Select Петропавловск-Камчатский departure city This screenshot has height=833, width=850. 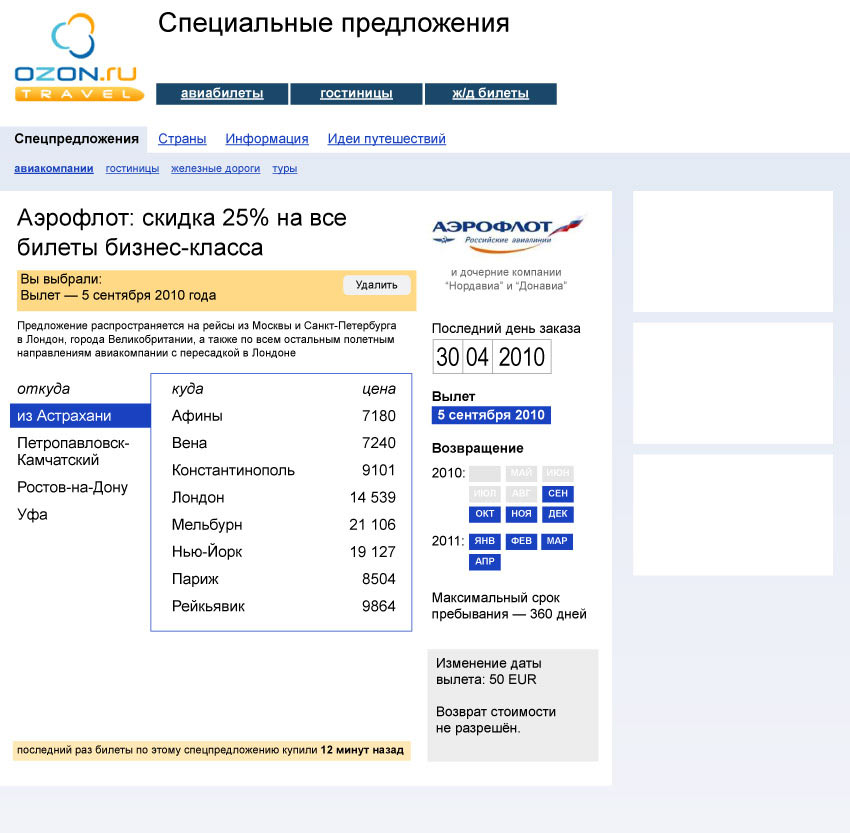(72, 451)
